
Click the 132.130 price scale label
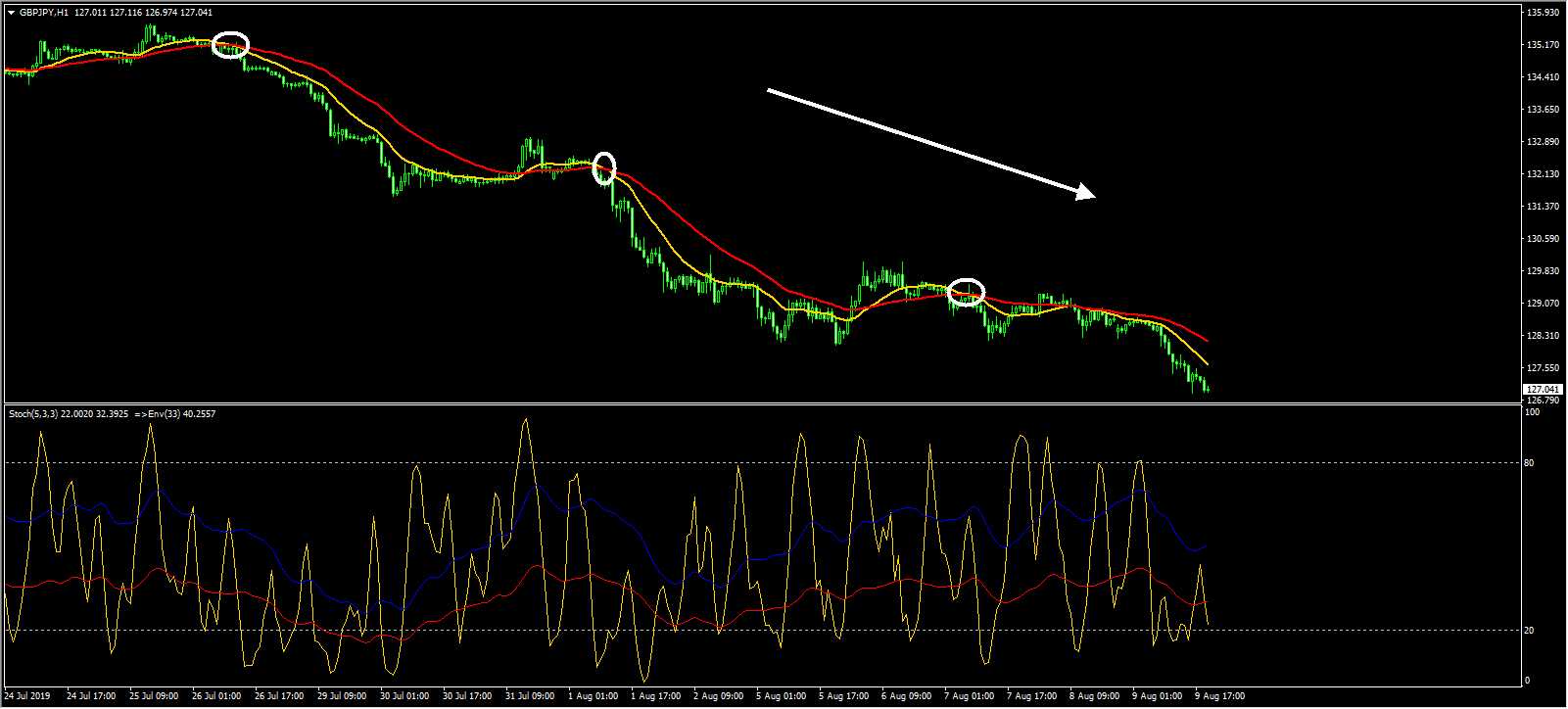[x=1542, y=174]
